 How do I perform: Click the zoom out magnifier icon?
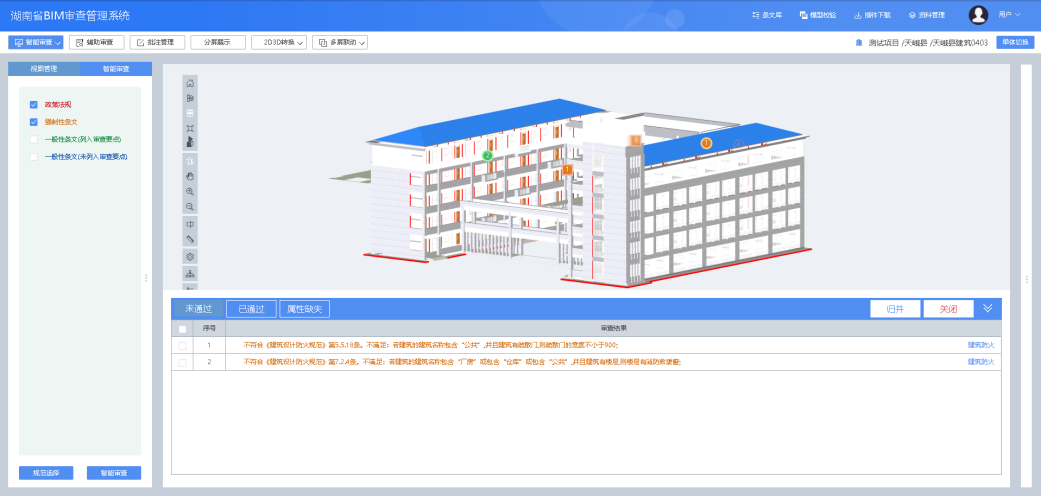point(190,206)
